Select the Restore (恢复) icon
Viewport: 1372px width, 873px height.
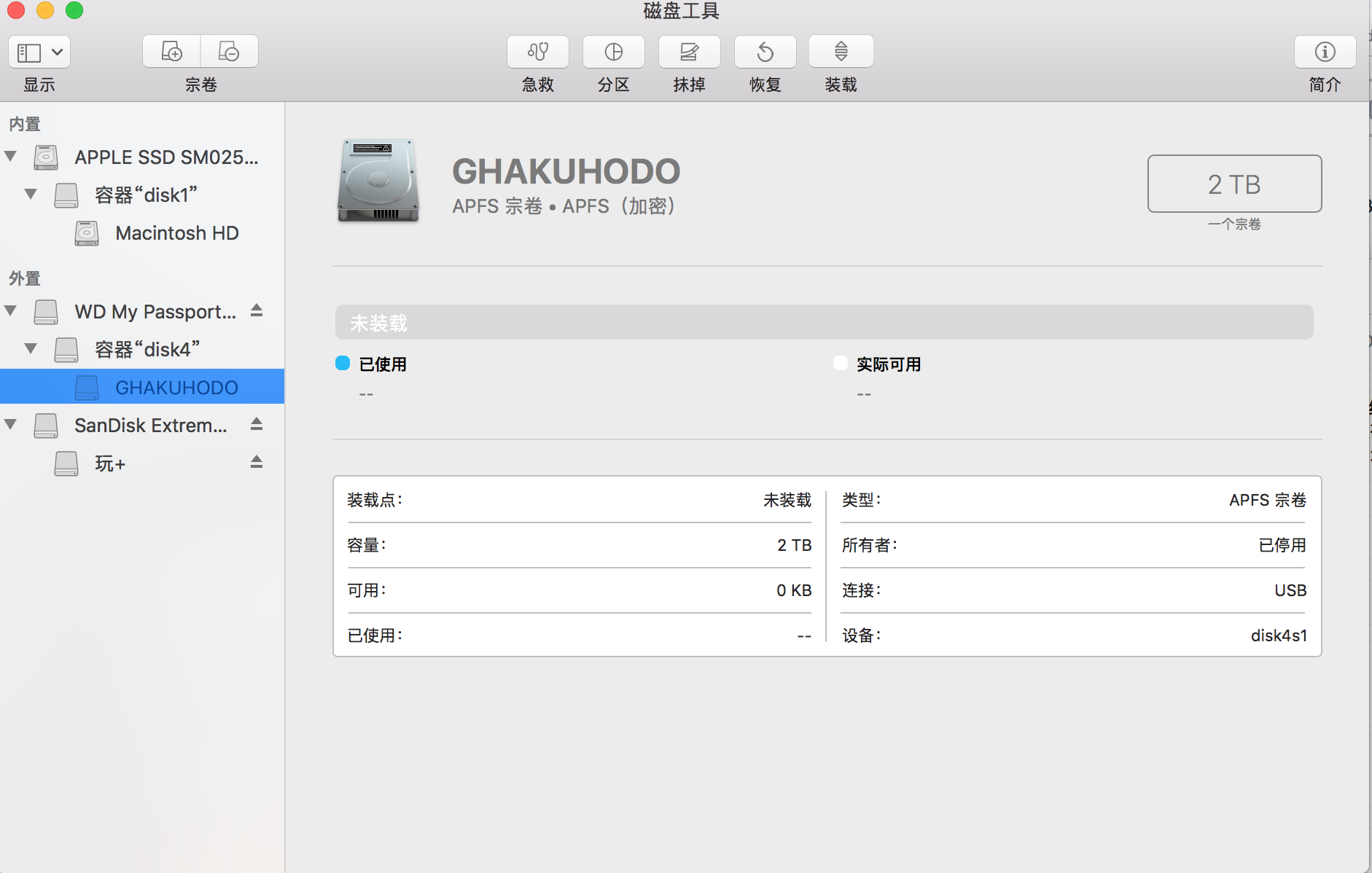(x=765, y=52)
